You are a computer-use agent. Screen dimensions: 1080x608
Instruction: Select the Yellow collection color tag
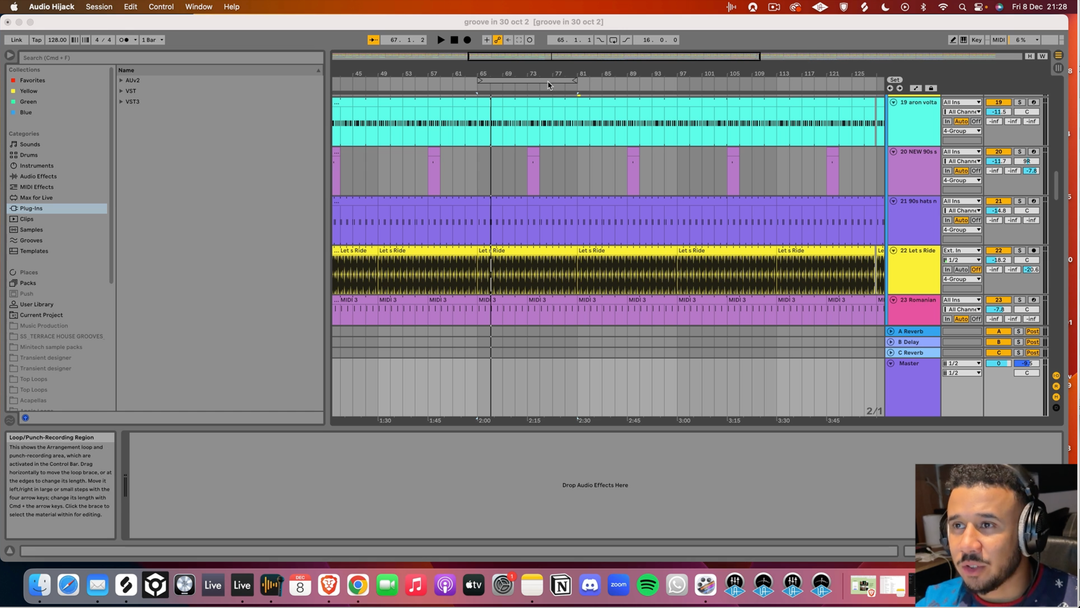(28, 91)
